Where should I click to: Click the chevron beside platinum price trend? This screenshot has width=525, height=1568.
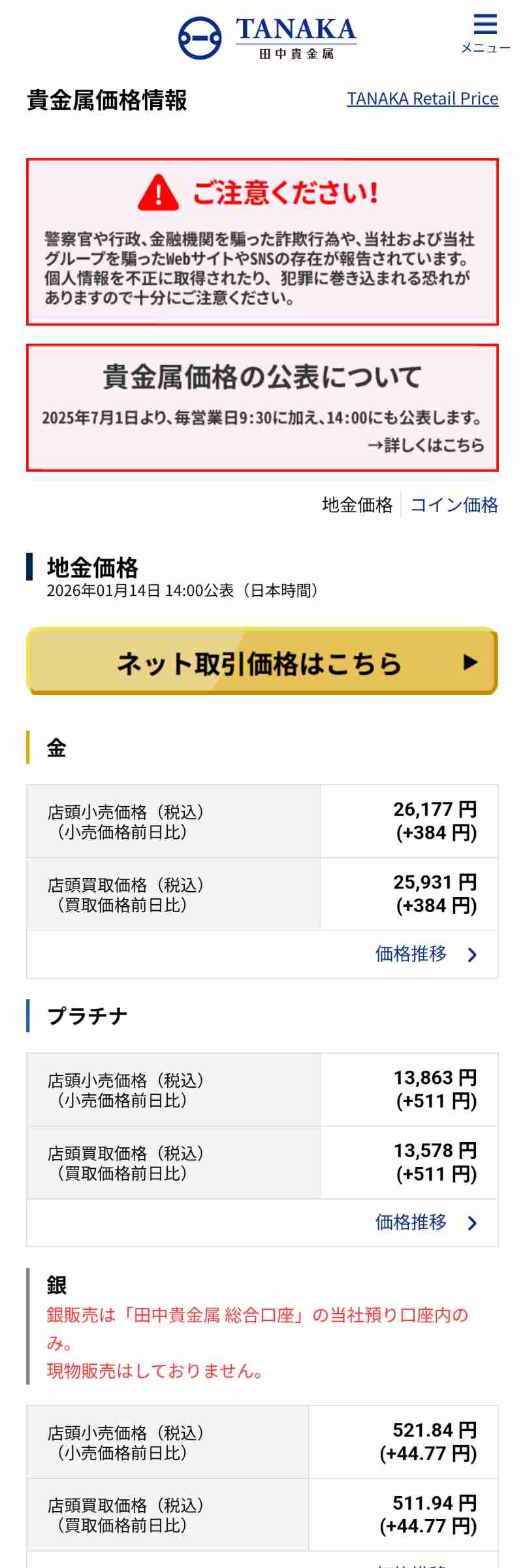473,1223
